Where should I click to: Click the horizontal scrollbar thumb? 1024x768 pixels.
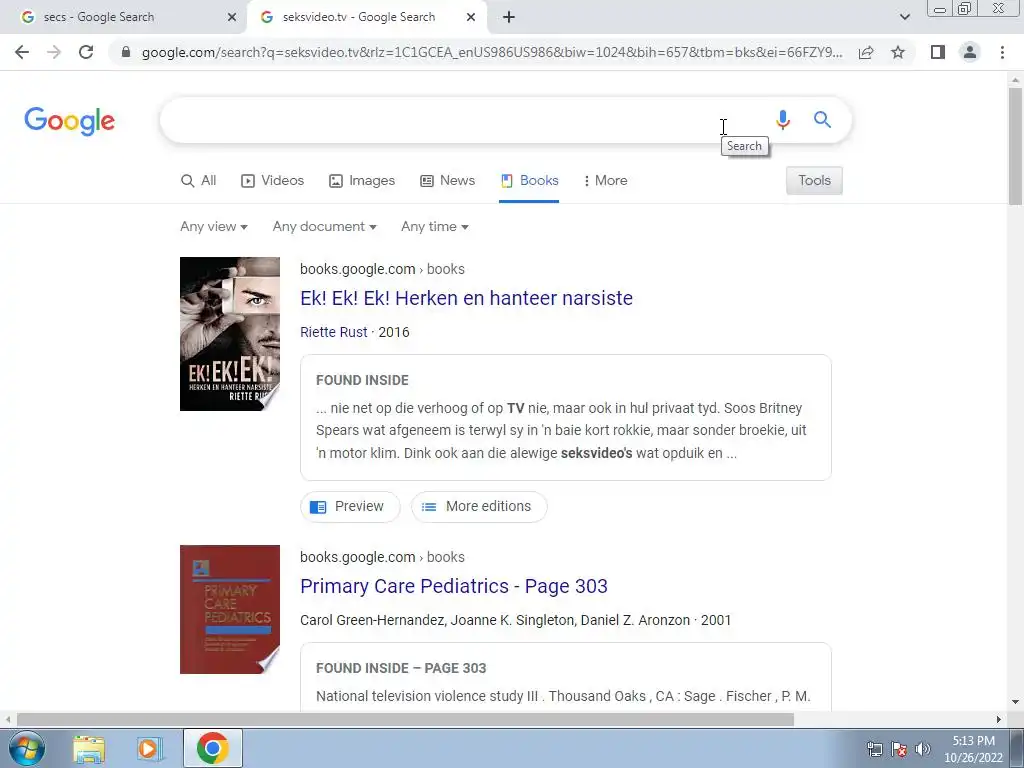(405, 720)
